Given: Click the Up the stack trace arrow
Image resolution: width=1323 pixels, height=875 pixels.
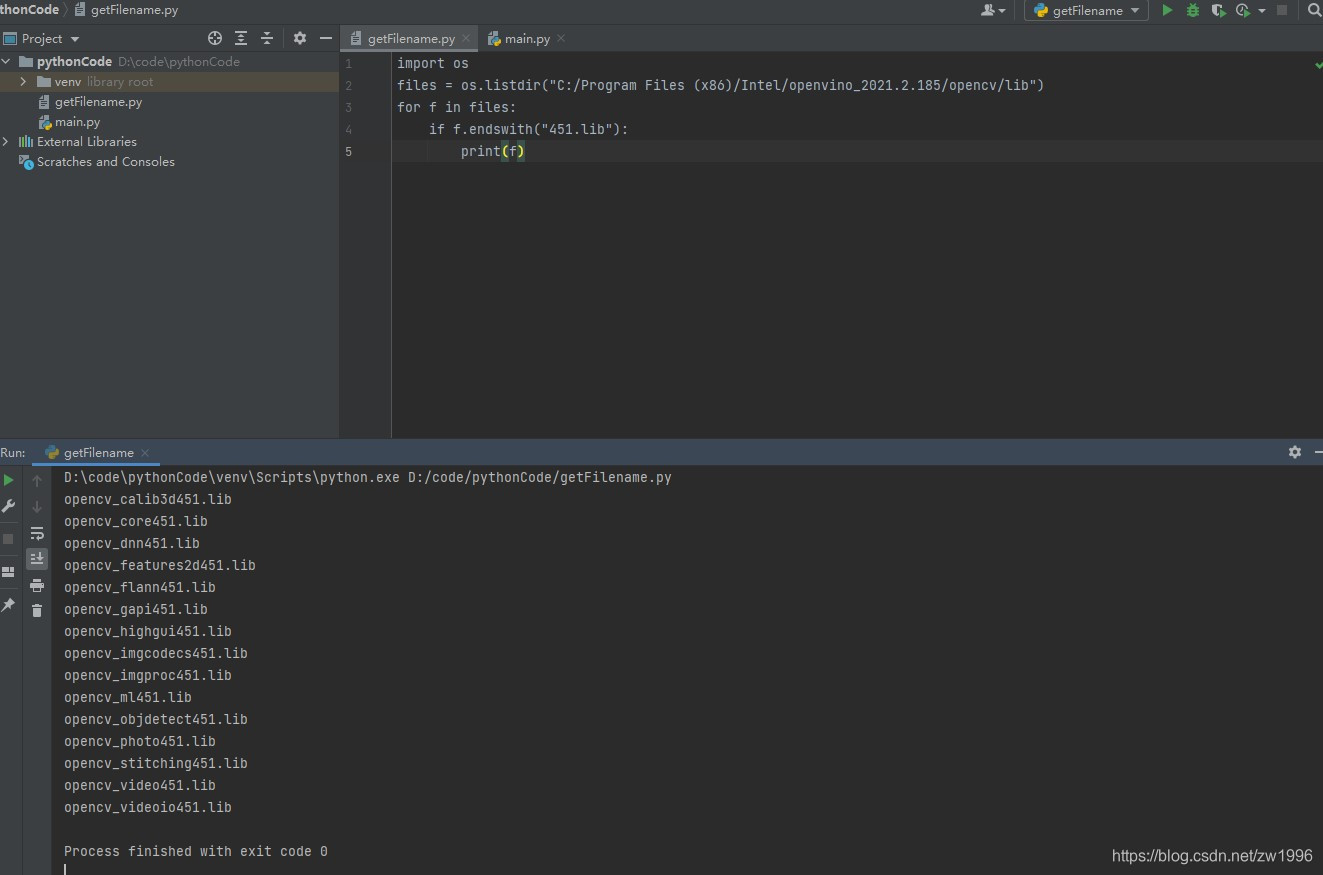Looking at the screenshot, I should click(x=37, y=481).
